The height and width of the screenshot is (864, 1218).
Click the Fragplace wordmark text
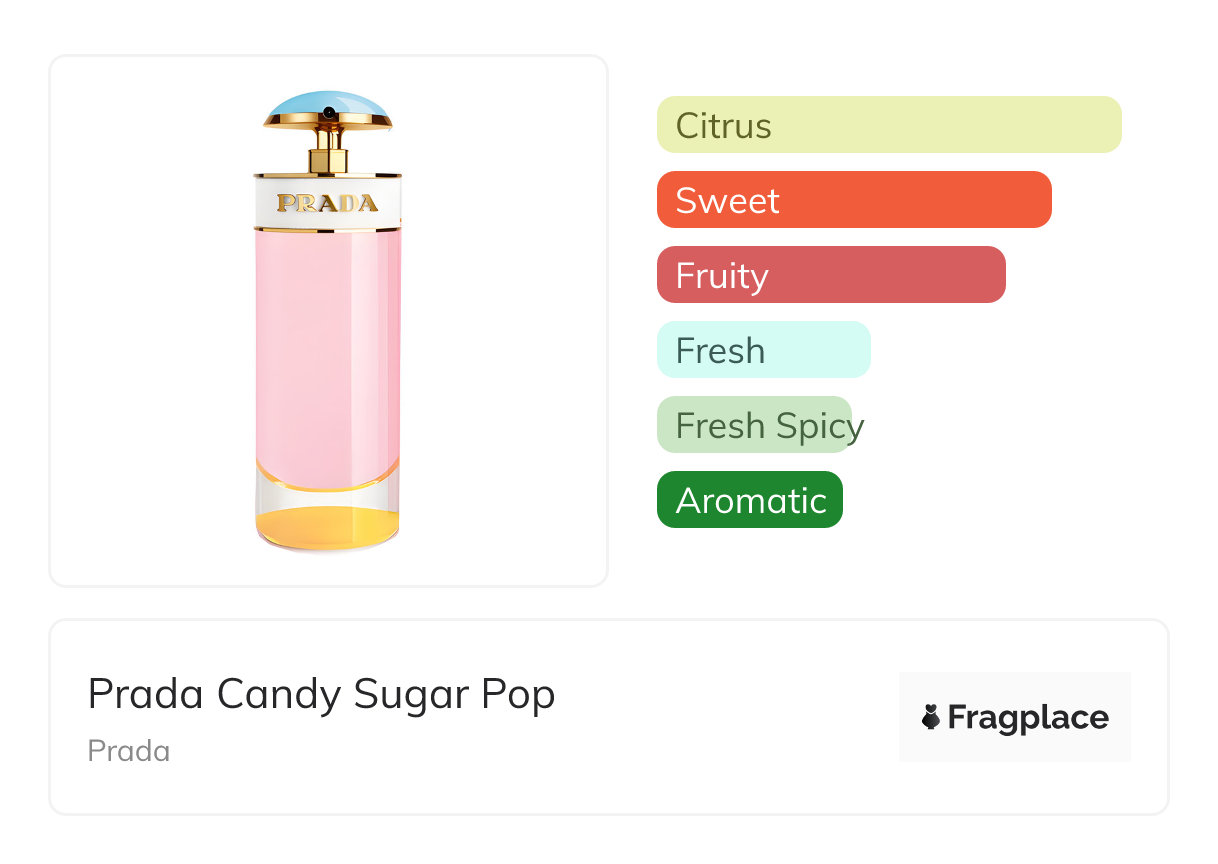(x=1028, y=718)
